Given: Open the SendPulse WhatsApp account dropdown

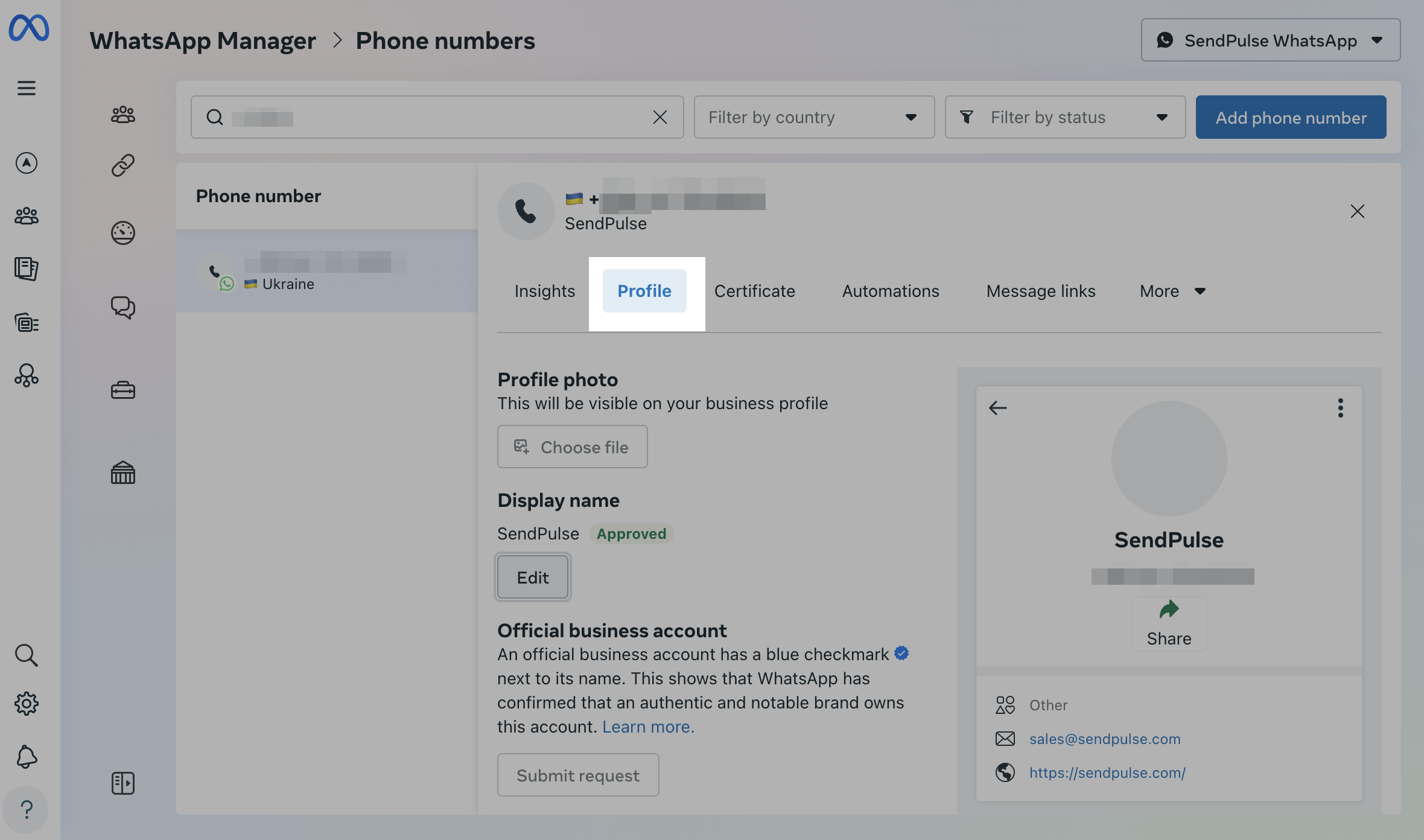Looking at the screenshot, I should (x=1271, y=40).
